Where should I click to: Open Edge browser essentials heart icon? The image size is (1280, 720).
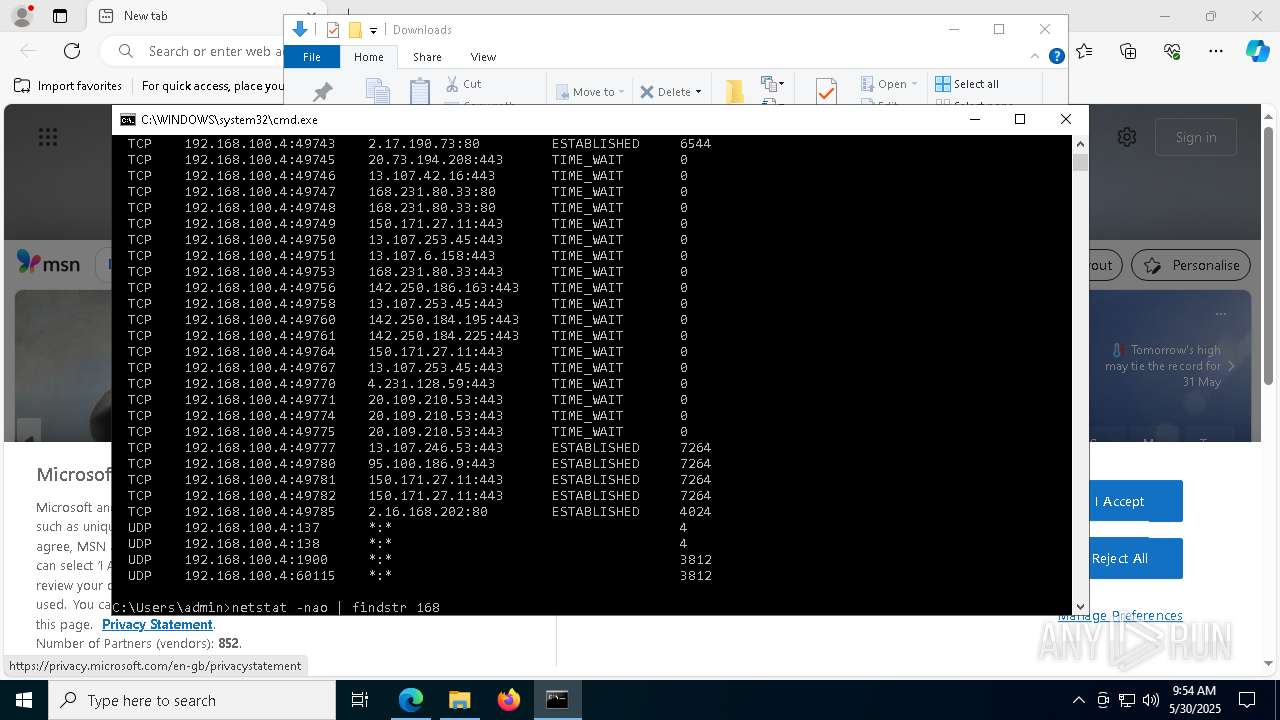pyautogui.click(x=1172, y=51)
